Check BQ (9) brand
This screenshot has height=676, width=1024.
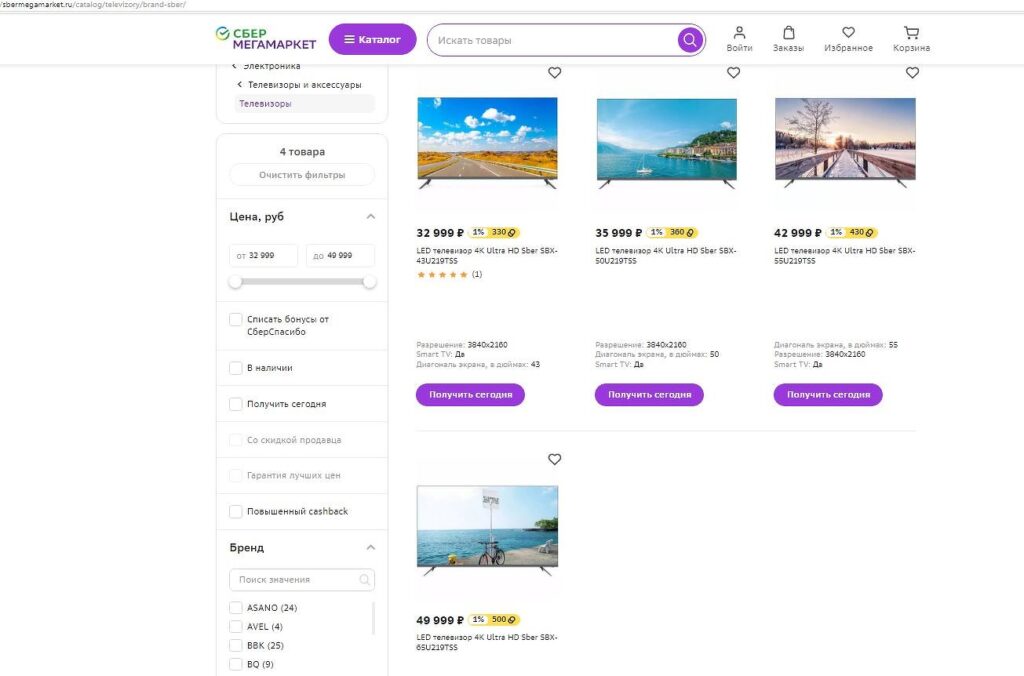coord(236,664)
